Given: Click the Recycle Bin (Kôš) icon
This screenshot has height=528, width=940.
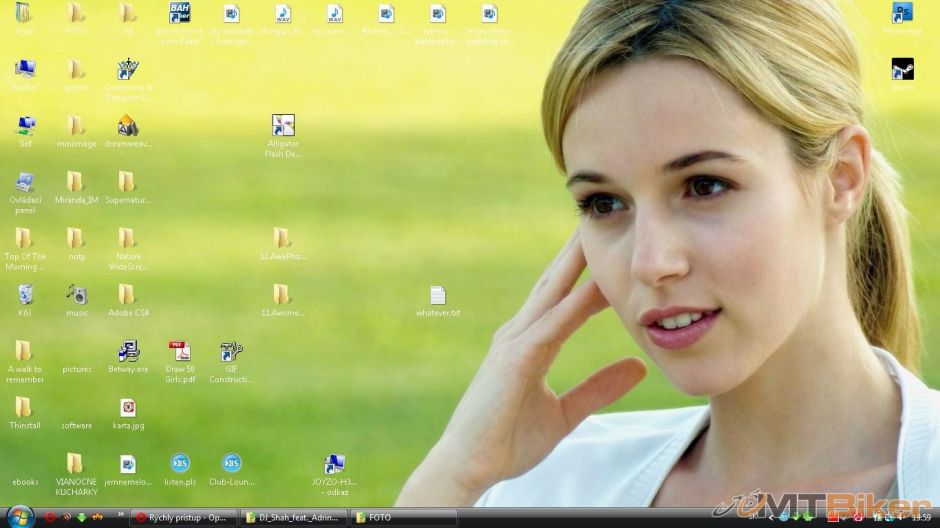Looking at the screenshot, I should (x=25, y=295).
